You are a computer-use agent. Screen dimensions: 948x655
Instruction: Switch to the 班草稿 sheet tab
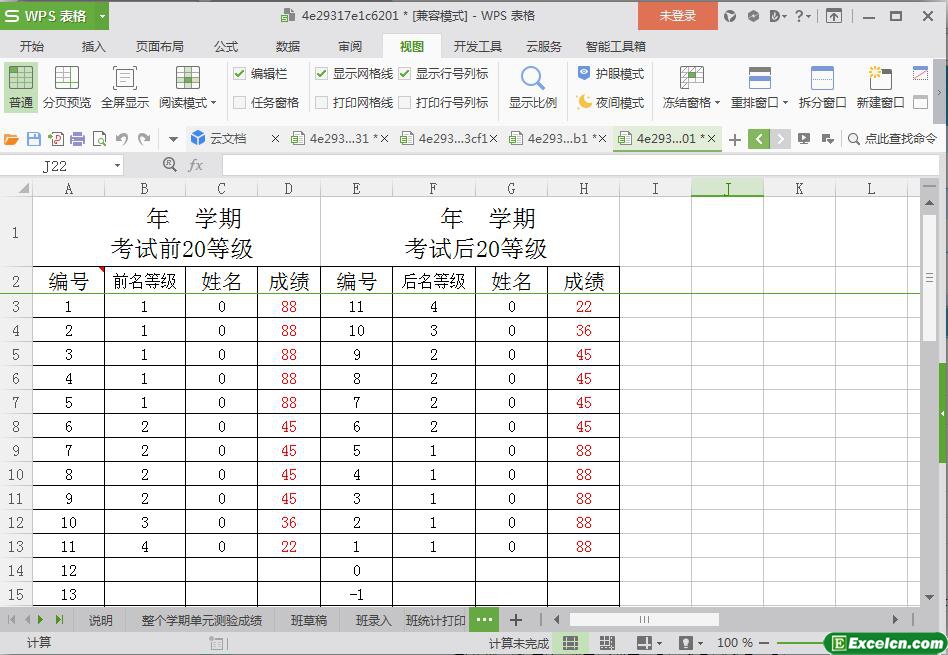(308, 620)
